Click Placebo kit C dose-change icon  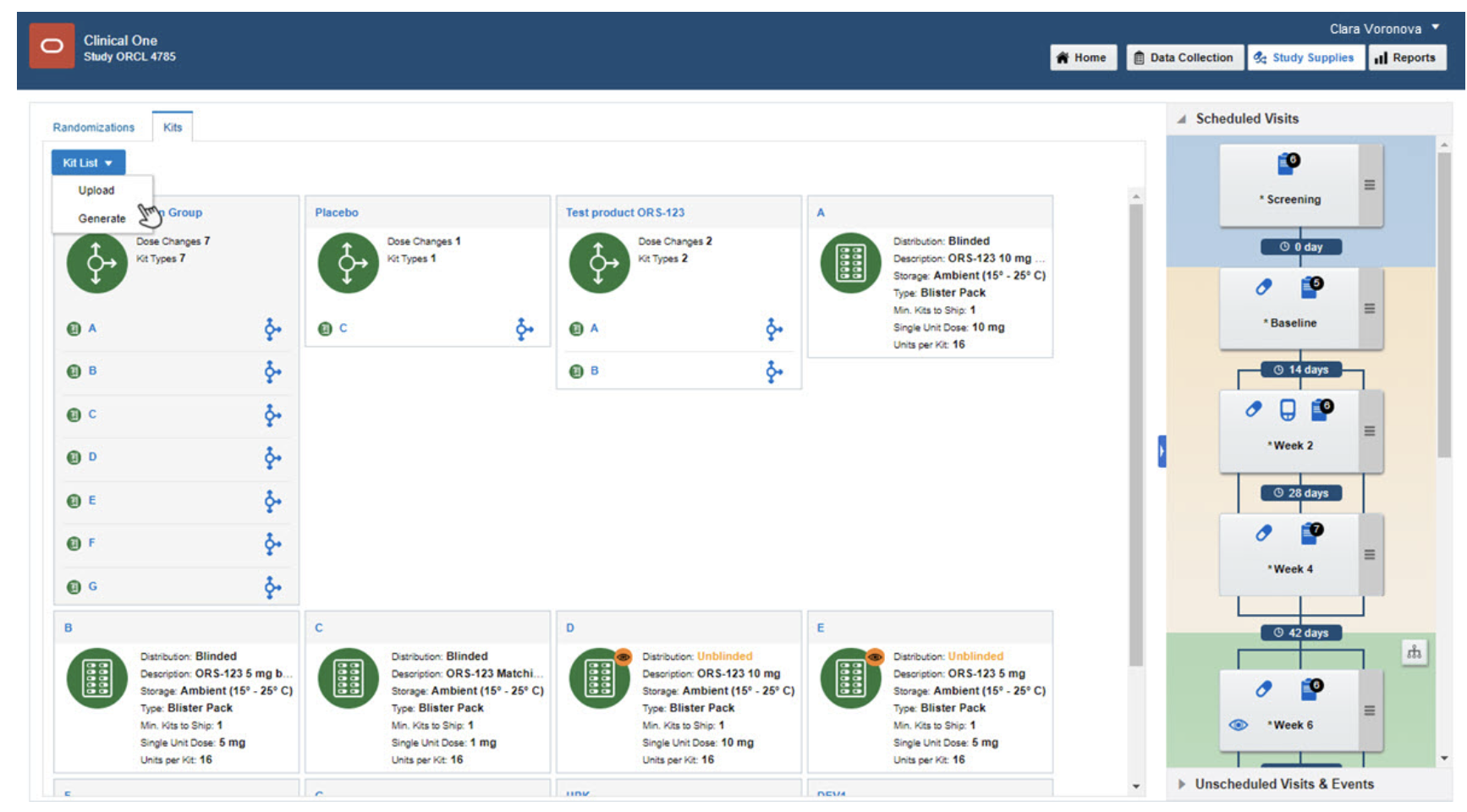tap(525, 329)
